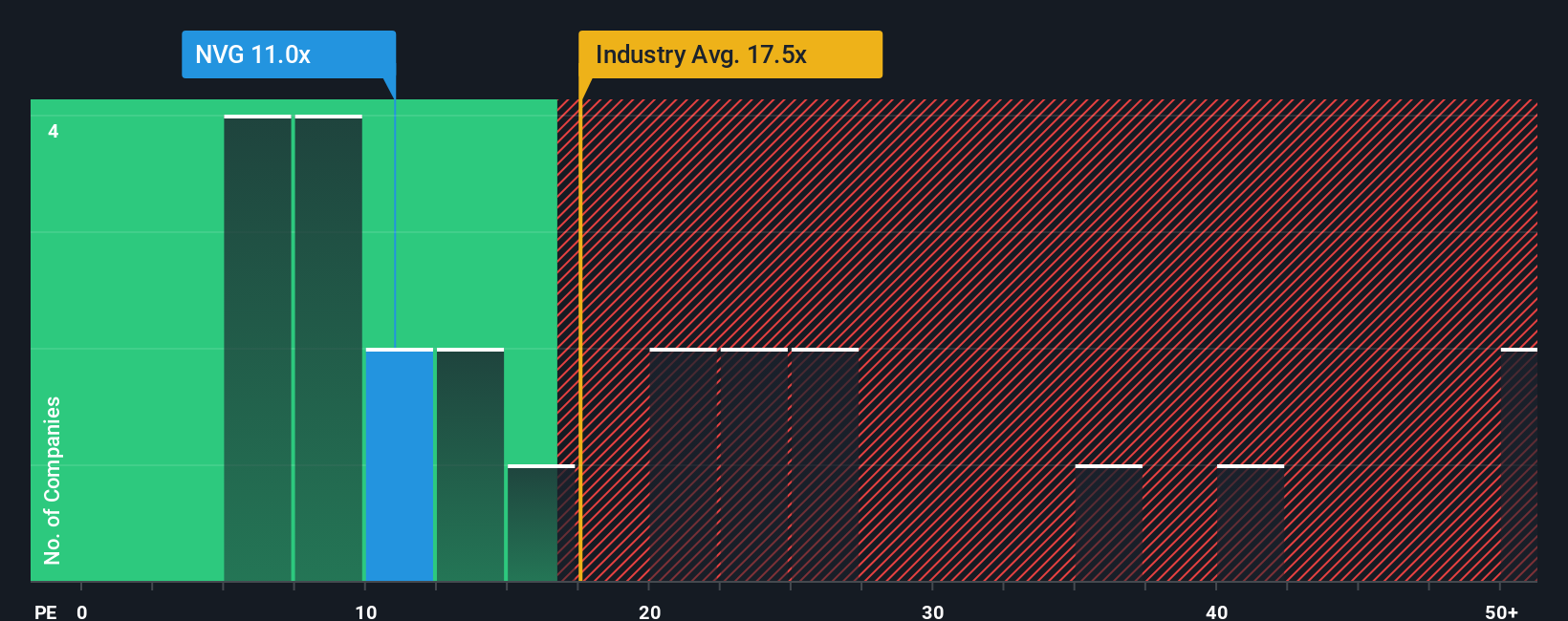Click the x-axis tick label 0
The width and height of the screenshot is (1568, 621).
82,612
